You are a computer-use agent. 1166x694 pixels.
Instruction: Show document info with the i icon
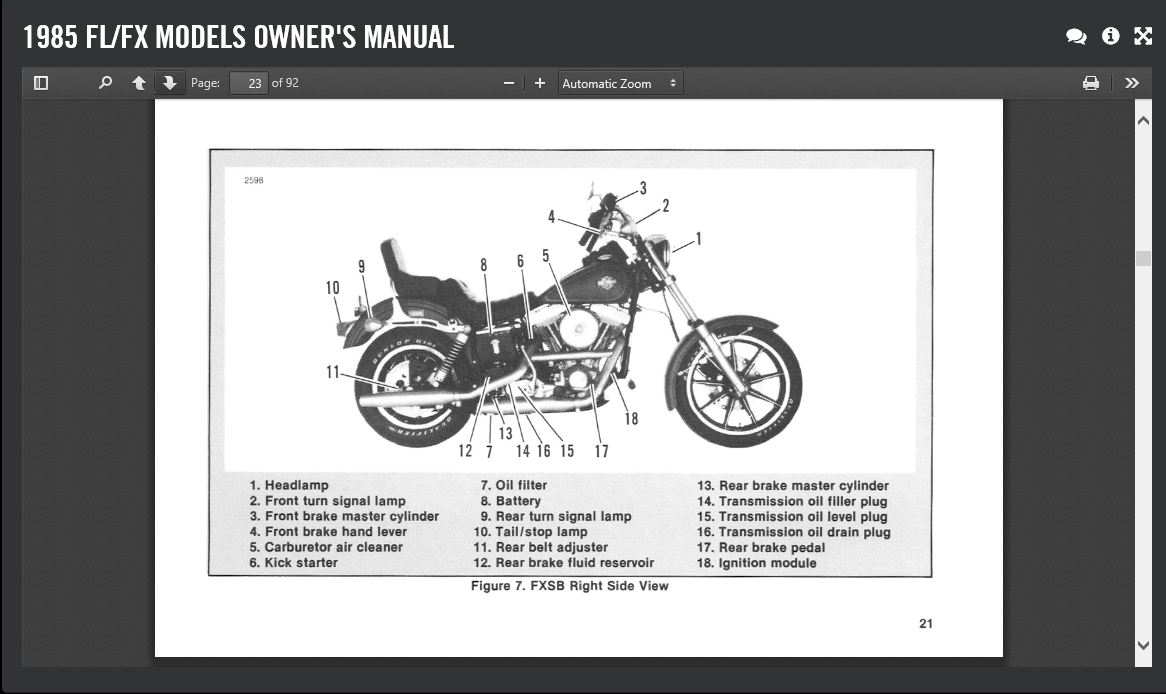point(1110,36)
